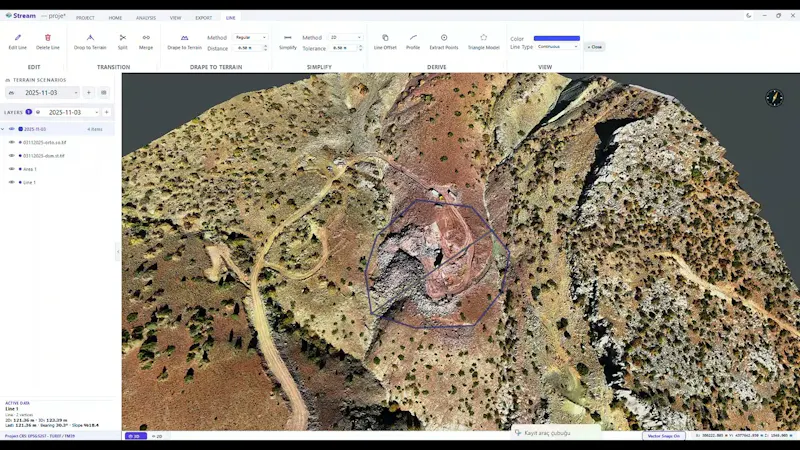
Task: Open the Simplify Method 2D dropdown
Action: [x=345, y=37]
